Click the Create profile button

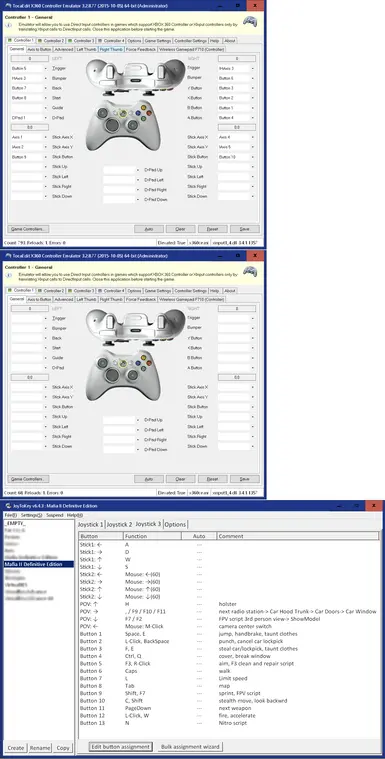coord(15,748)
